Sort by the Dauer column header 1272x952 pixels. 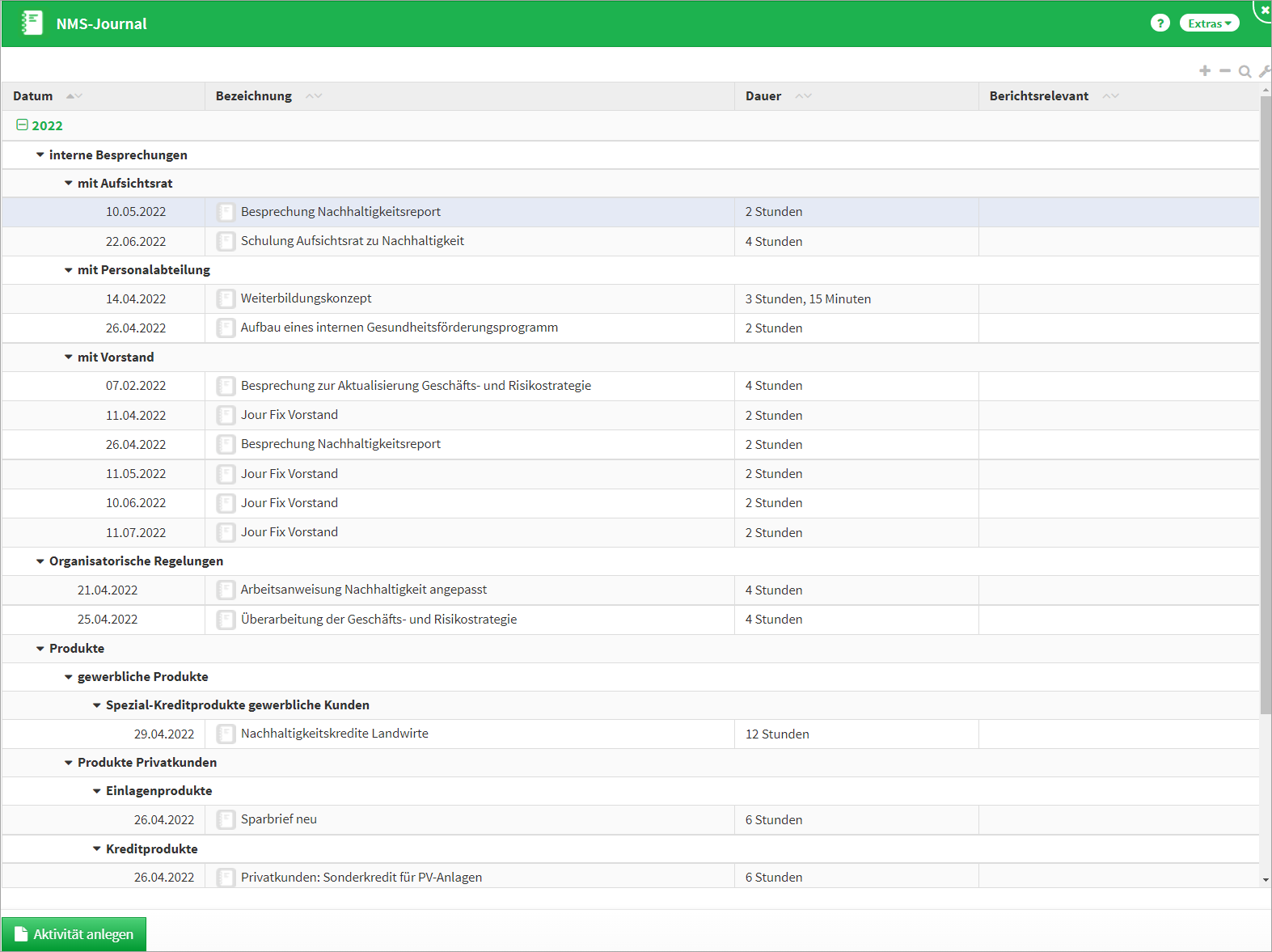pos(763,96)
